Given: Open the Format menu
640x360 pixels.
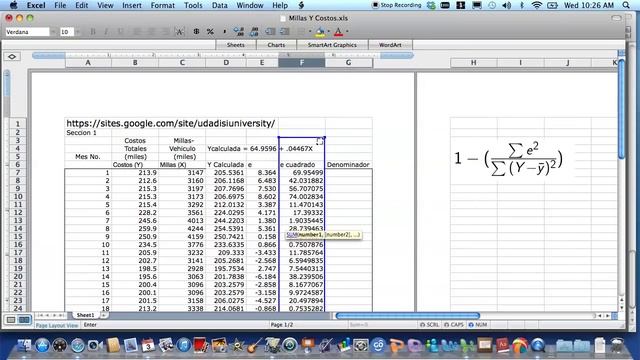Looking at the screenshot, I should [162, 5].
